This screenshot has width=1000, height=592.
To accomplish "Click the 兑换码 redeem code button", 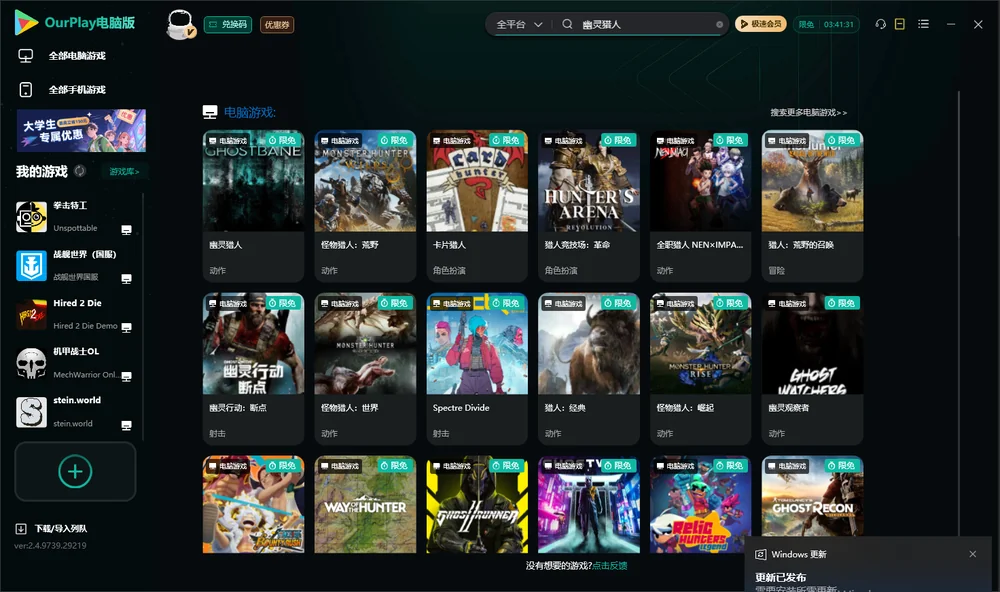I will coord(228,24).
